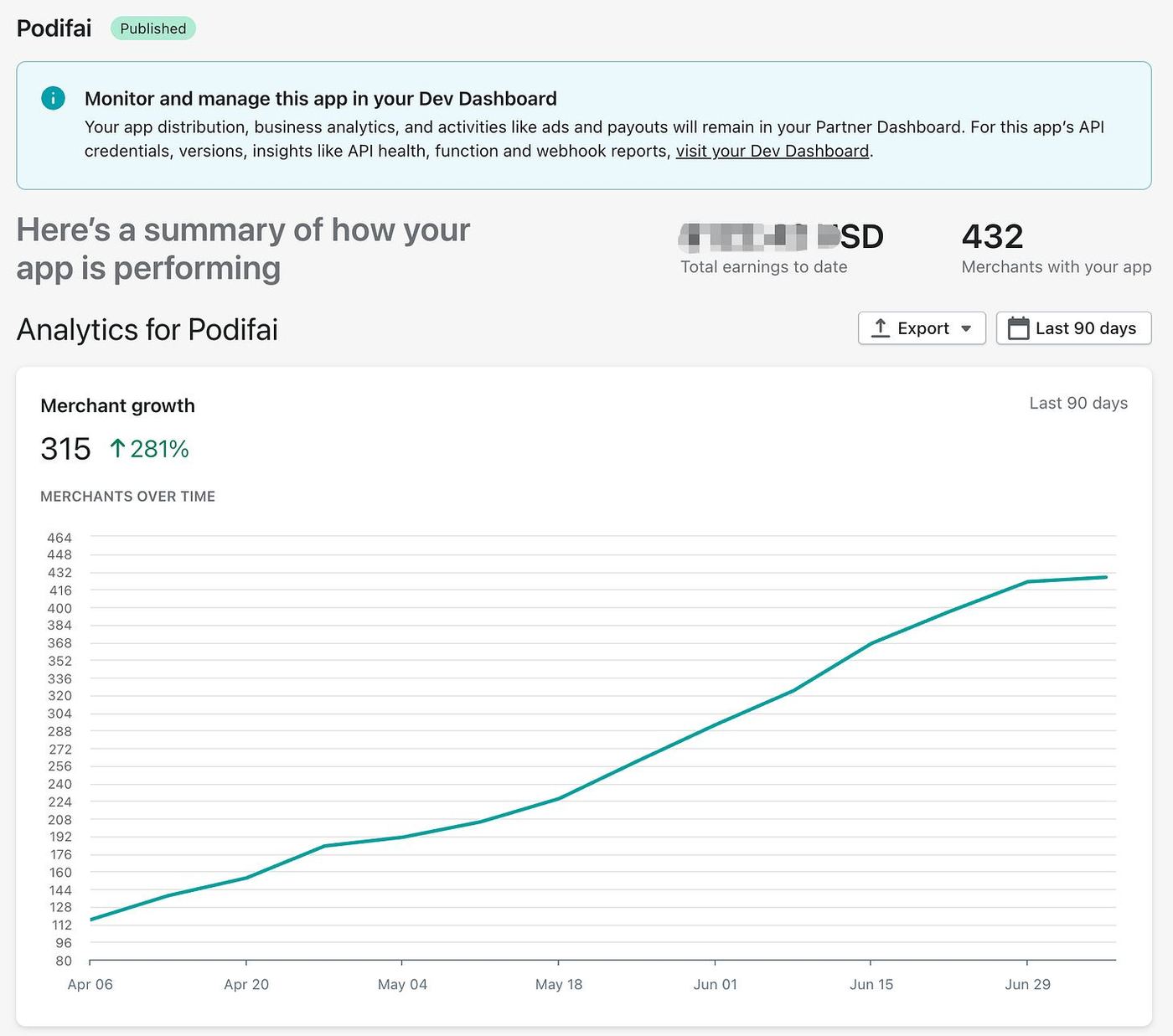Click the 400 y-axis label
This screenshot has width=1173, height=1036.
click(x=59, y=608)
